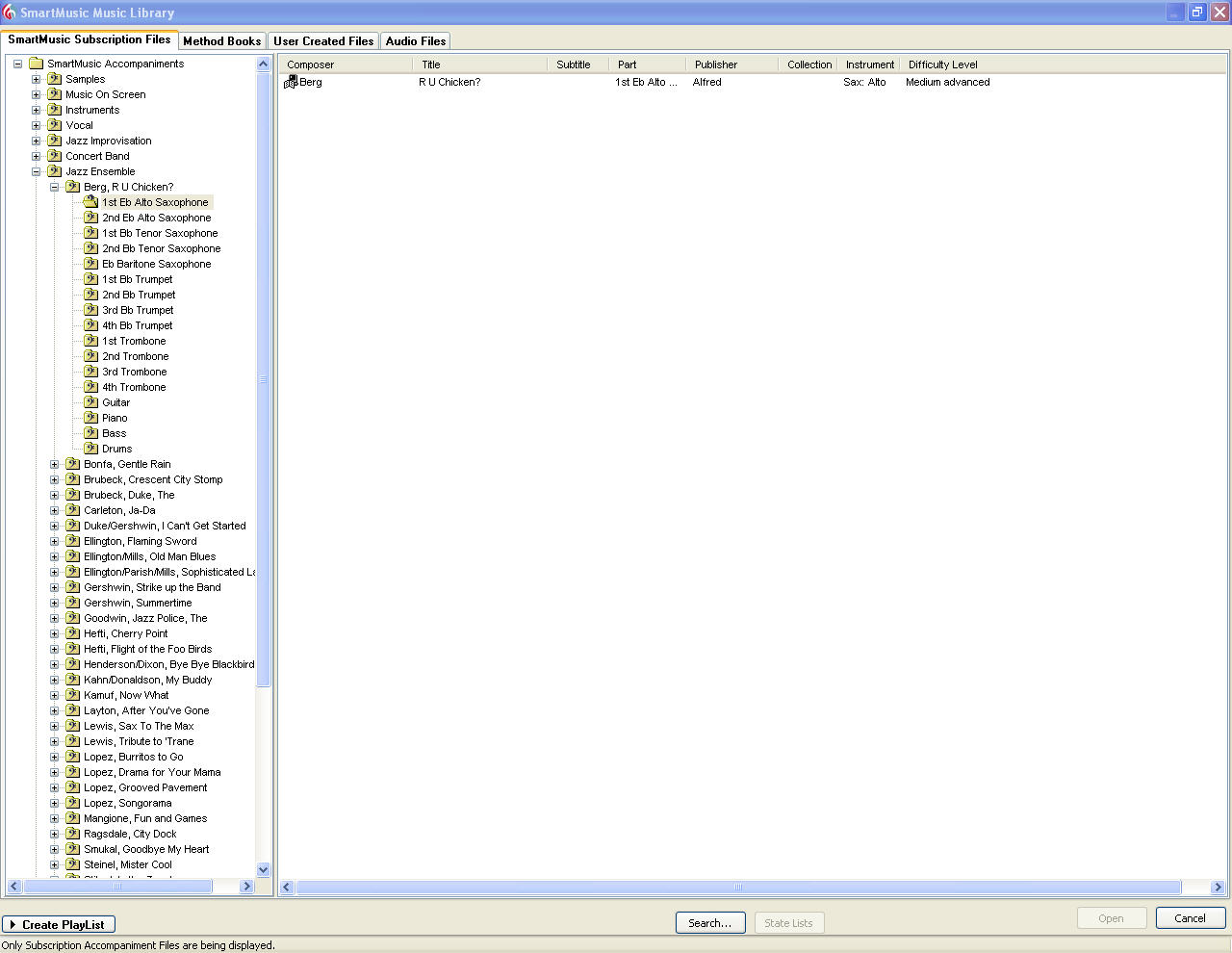The width and height of the screenshot is (1232, 953).
Task: Sort by the Instrument column header
Action: pos(870,64)
